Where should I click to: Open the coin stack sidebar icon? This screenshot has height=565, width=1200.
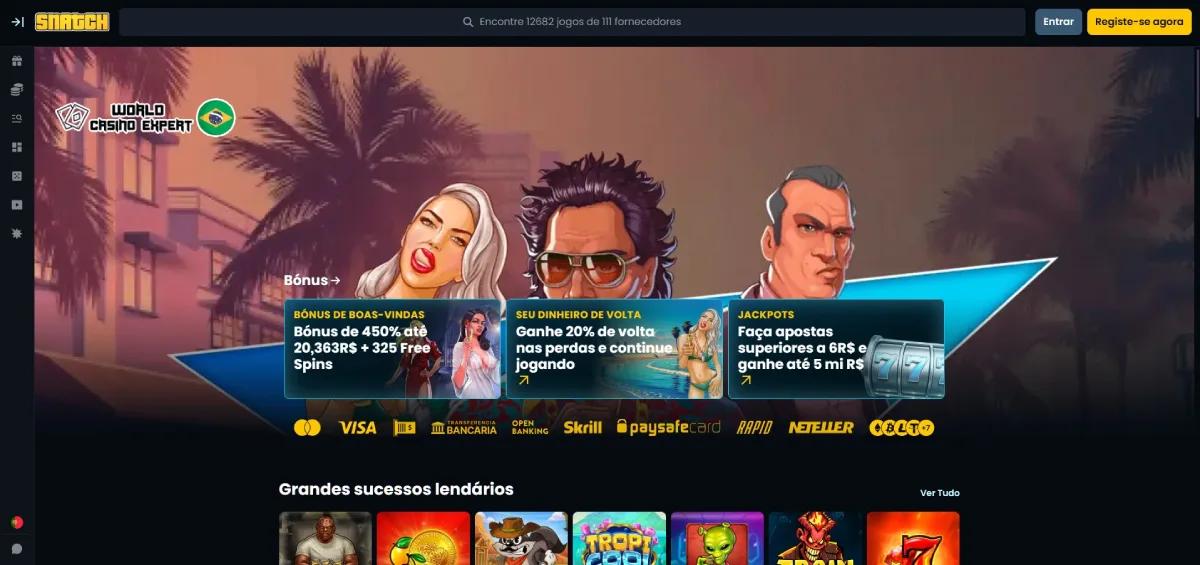tap(17, 90)
